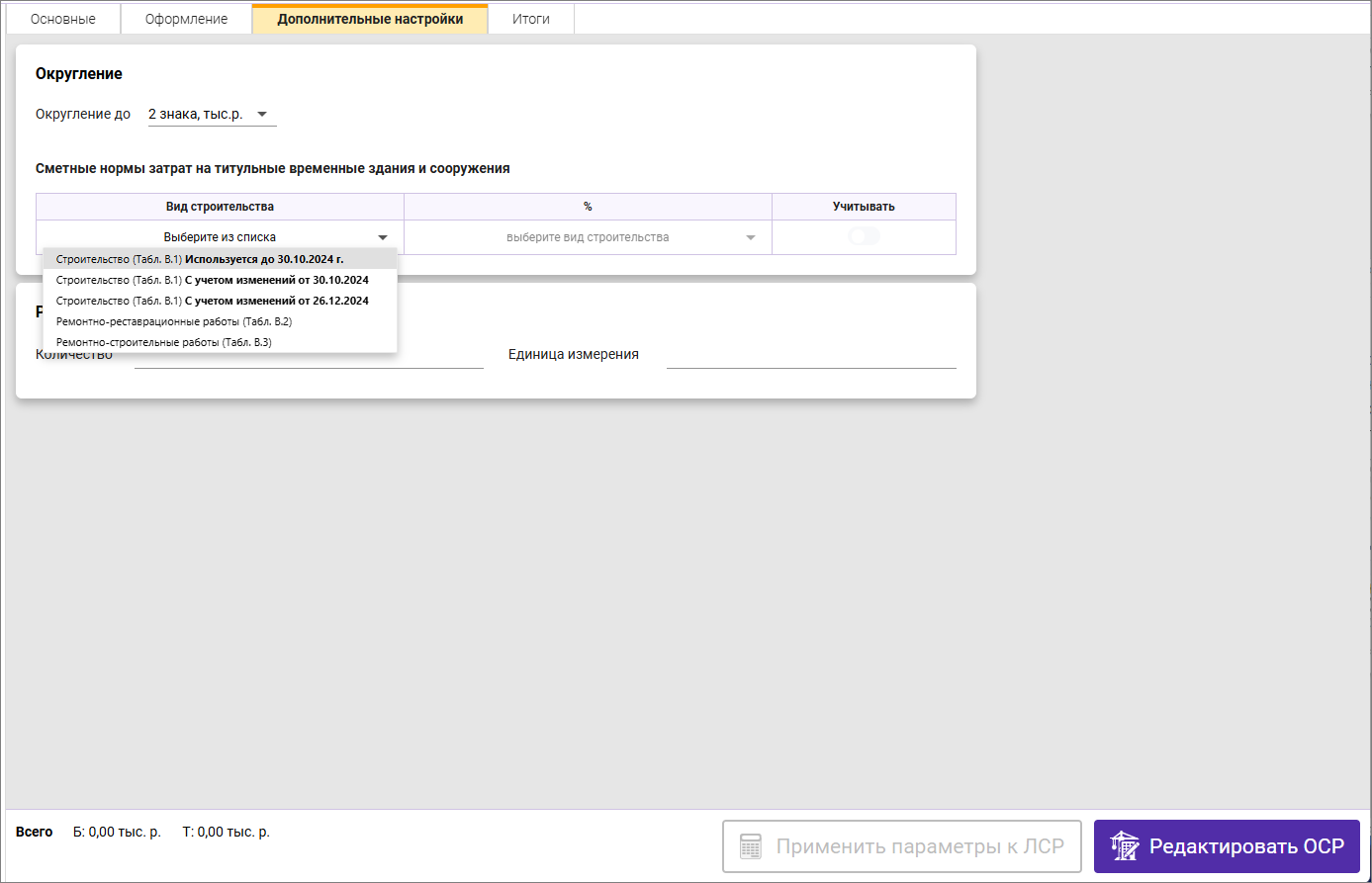Toggle the Учитывать switch

[864, 237]
